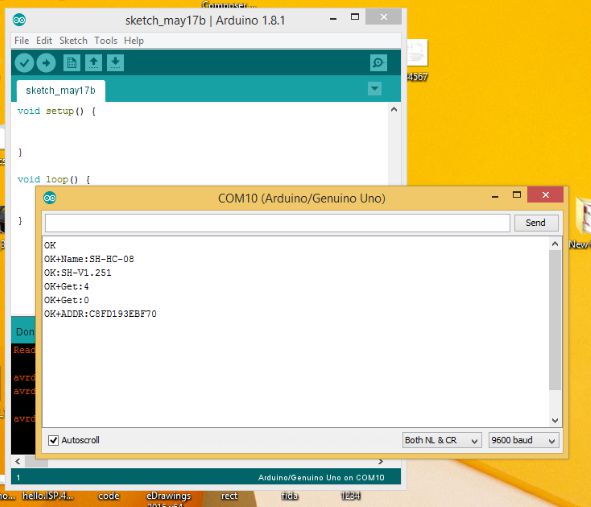The width and height of the screenshot is (591, 507).
Task: Click status text Arduino/Genuino Uno on COM10
Action: coord(321,478)
